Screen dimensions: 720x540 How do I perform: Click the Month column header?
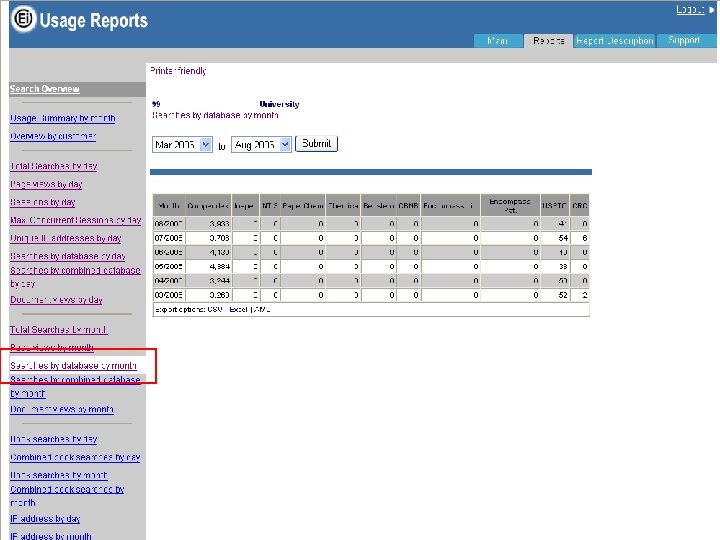169,206
